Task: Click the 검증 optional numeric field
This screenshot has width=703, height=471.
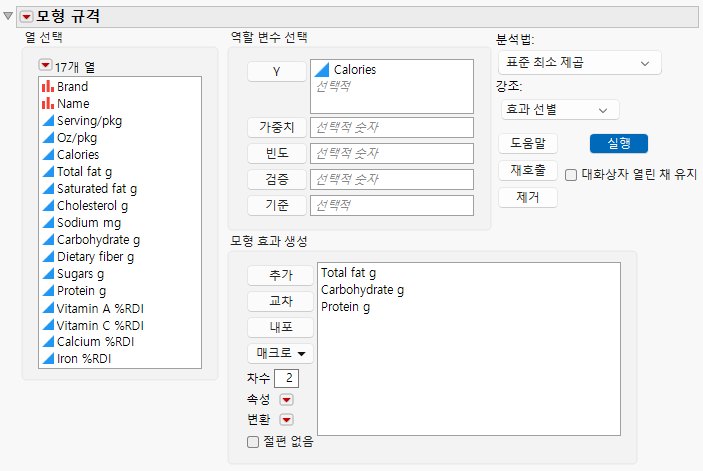Action: [x=392, y=180]
